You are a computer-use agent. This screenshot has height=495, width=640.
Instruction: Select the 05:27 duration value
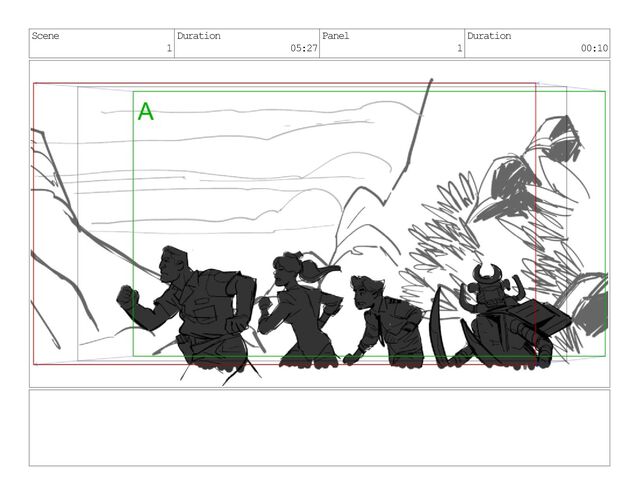point(304,48)
